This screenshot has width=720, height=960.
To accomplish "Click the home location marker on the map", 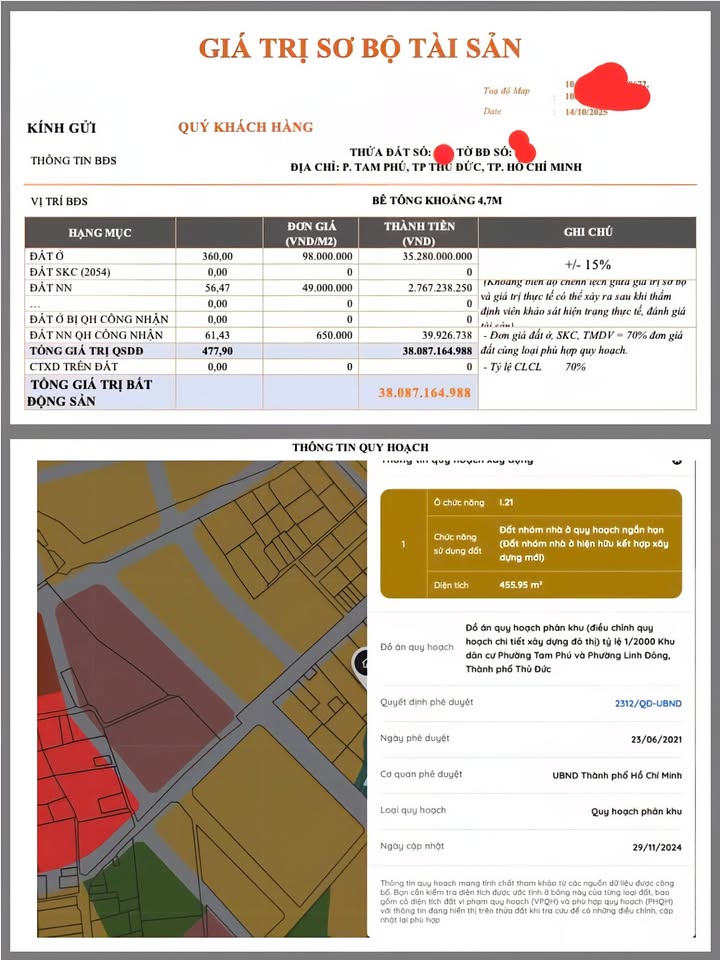I will pos(362,663).
